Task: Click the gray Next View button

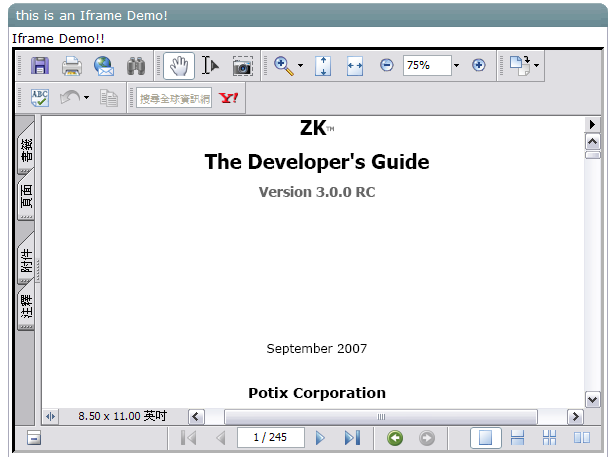Action: [x=427, y=438]
